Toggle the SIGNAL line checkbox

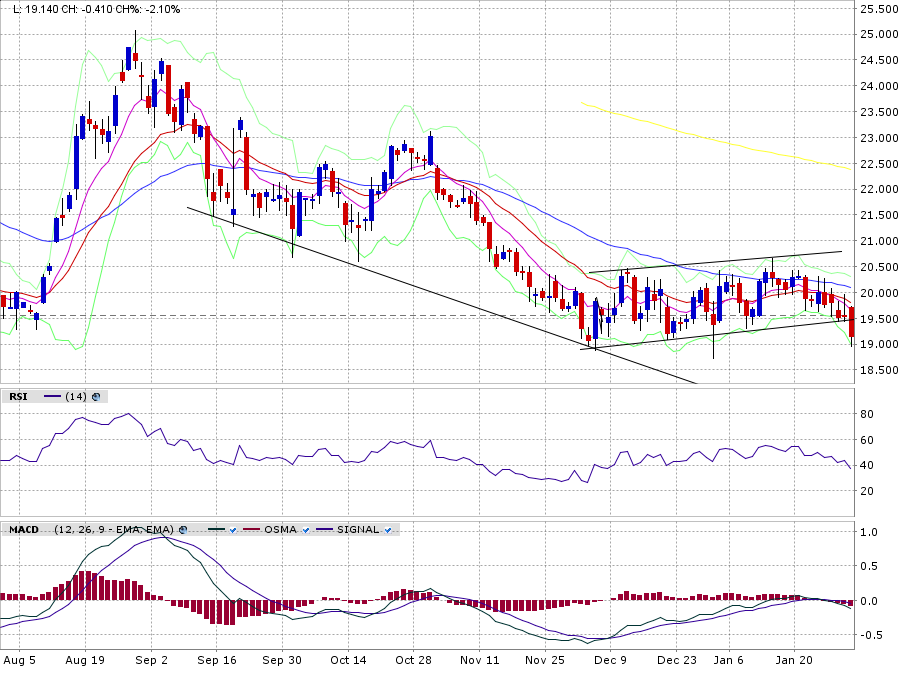coord(387,529)
